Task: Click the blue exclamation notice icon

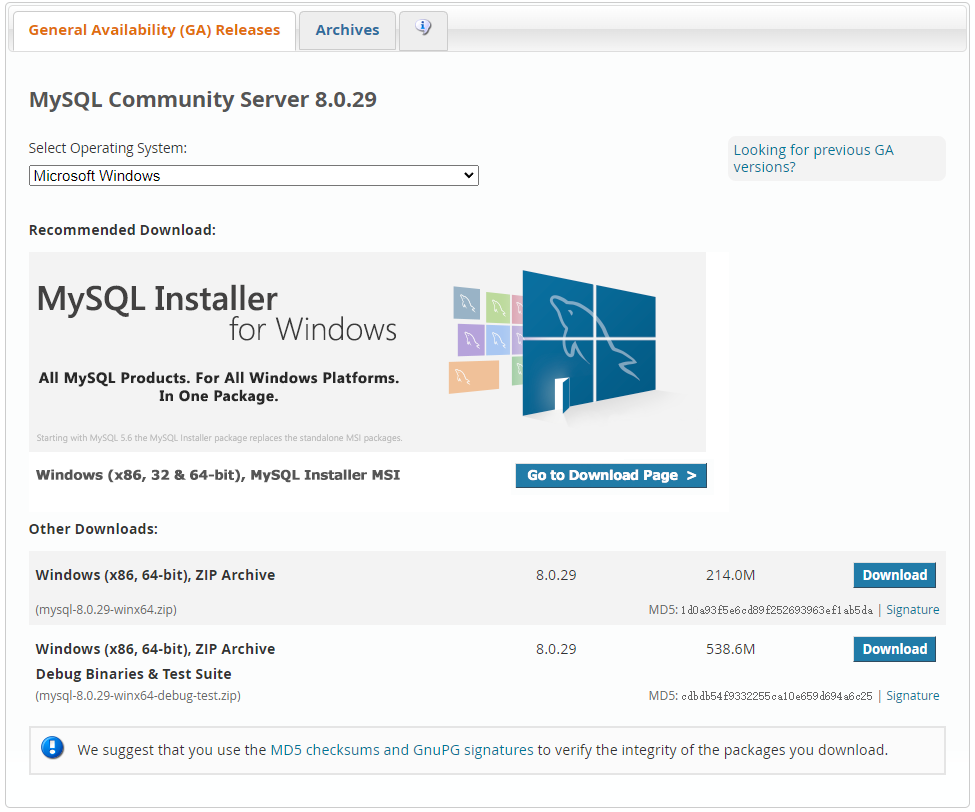Action: tap(52, 747)
